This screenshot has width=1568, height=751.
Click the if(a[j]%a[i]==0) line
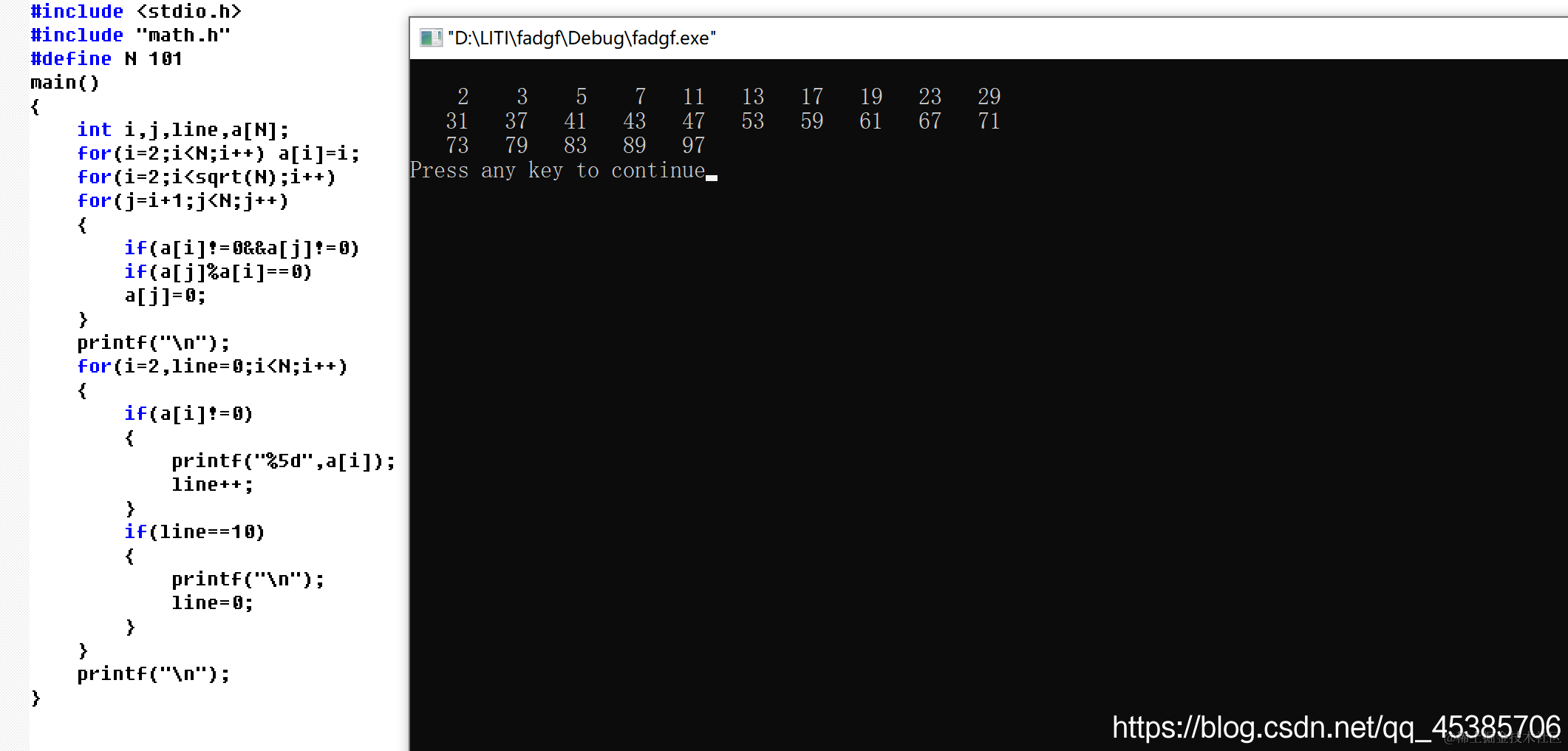point(218,272)
